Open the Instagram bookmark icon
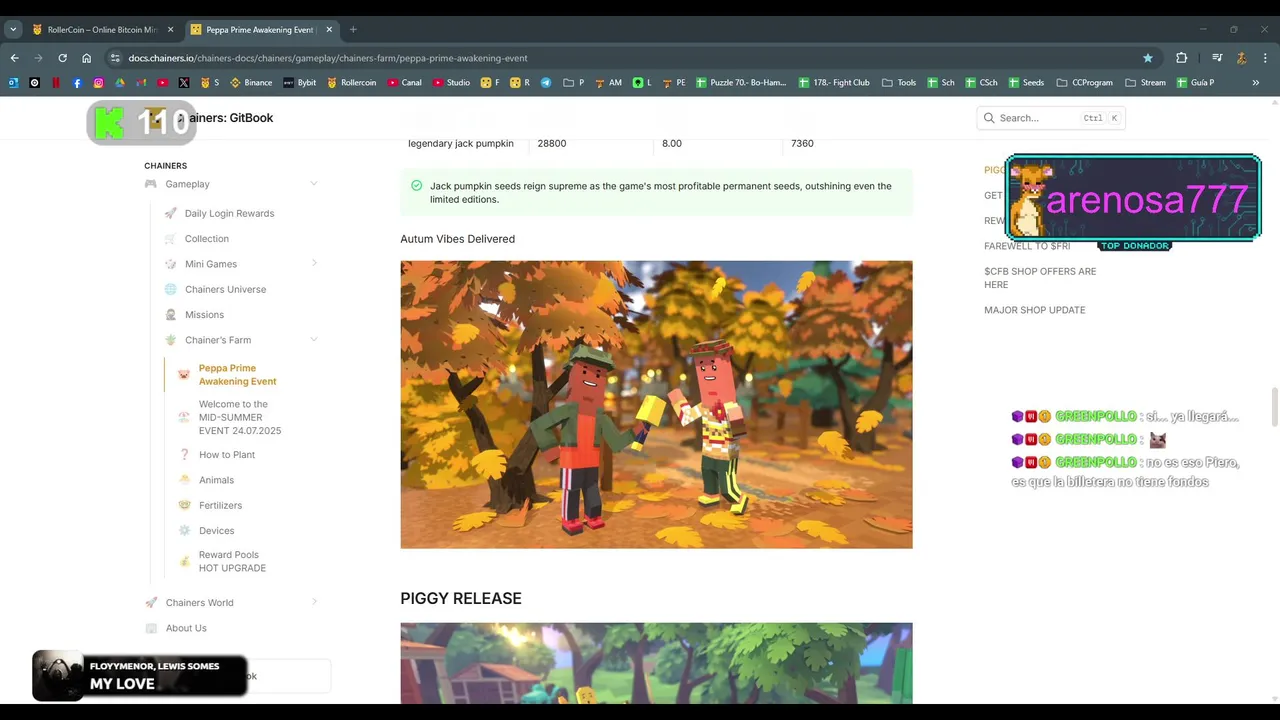The width and height of the screenshot is (1280, 720). tap(98, 83)
